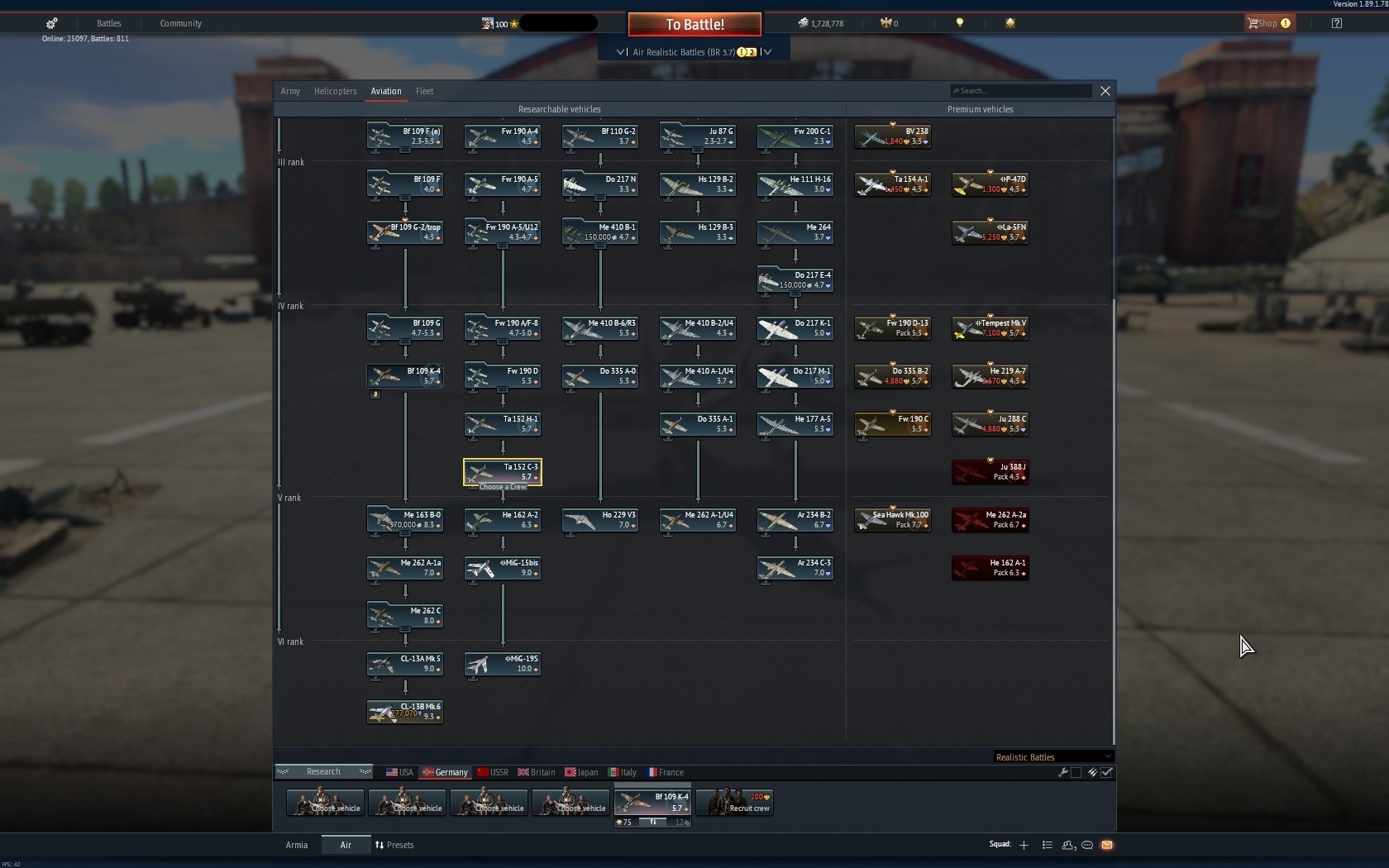Switch to the Air preset tab
1389x868 pixels.
tap(346, 845)
